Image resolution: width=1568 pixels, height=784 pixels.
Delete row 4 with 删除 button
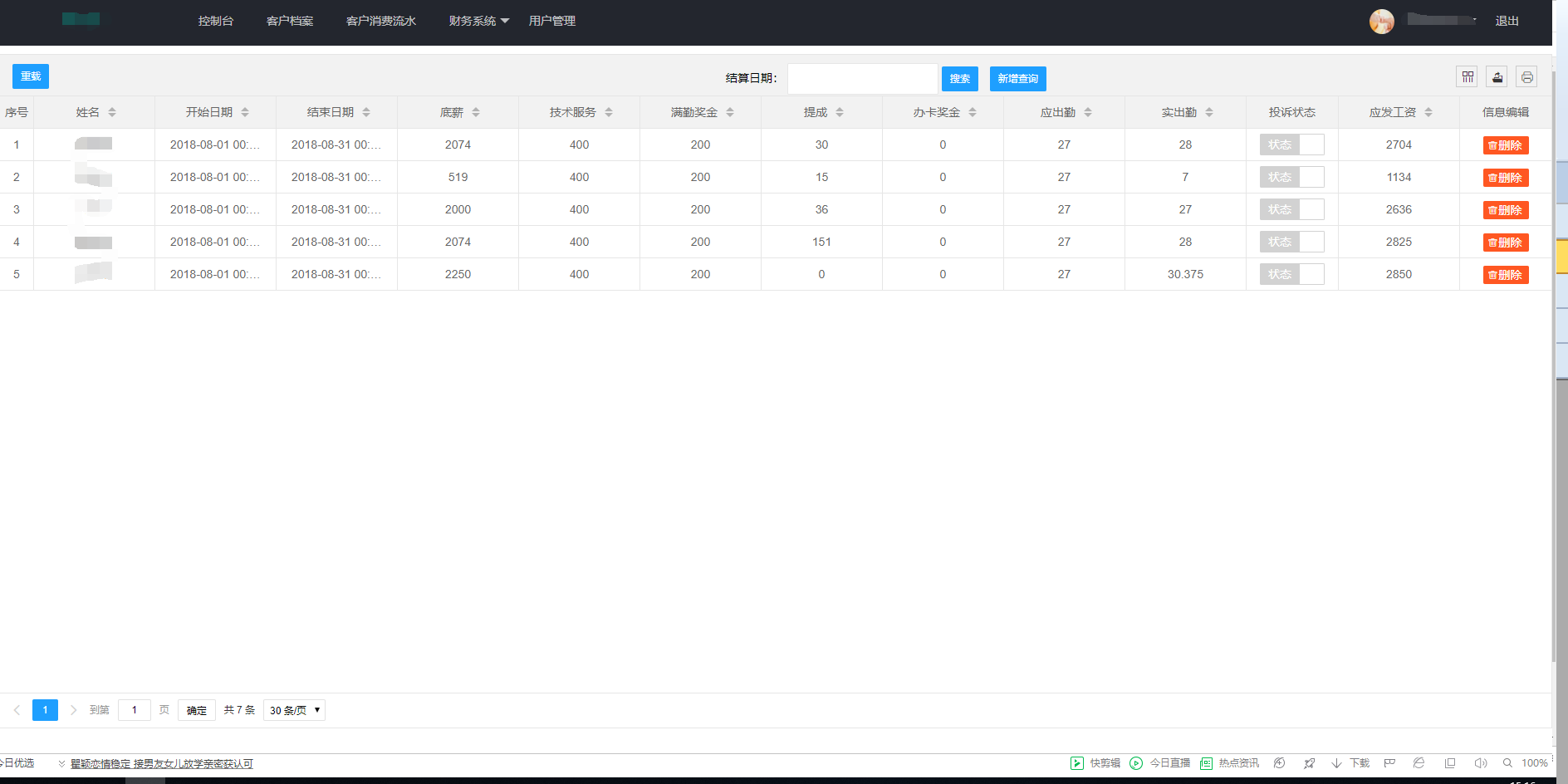click(x=1506, y=243)
